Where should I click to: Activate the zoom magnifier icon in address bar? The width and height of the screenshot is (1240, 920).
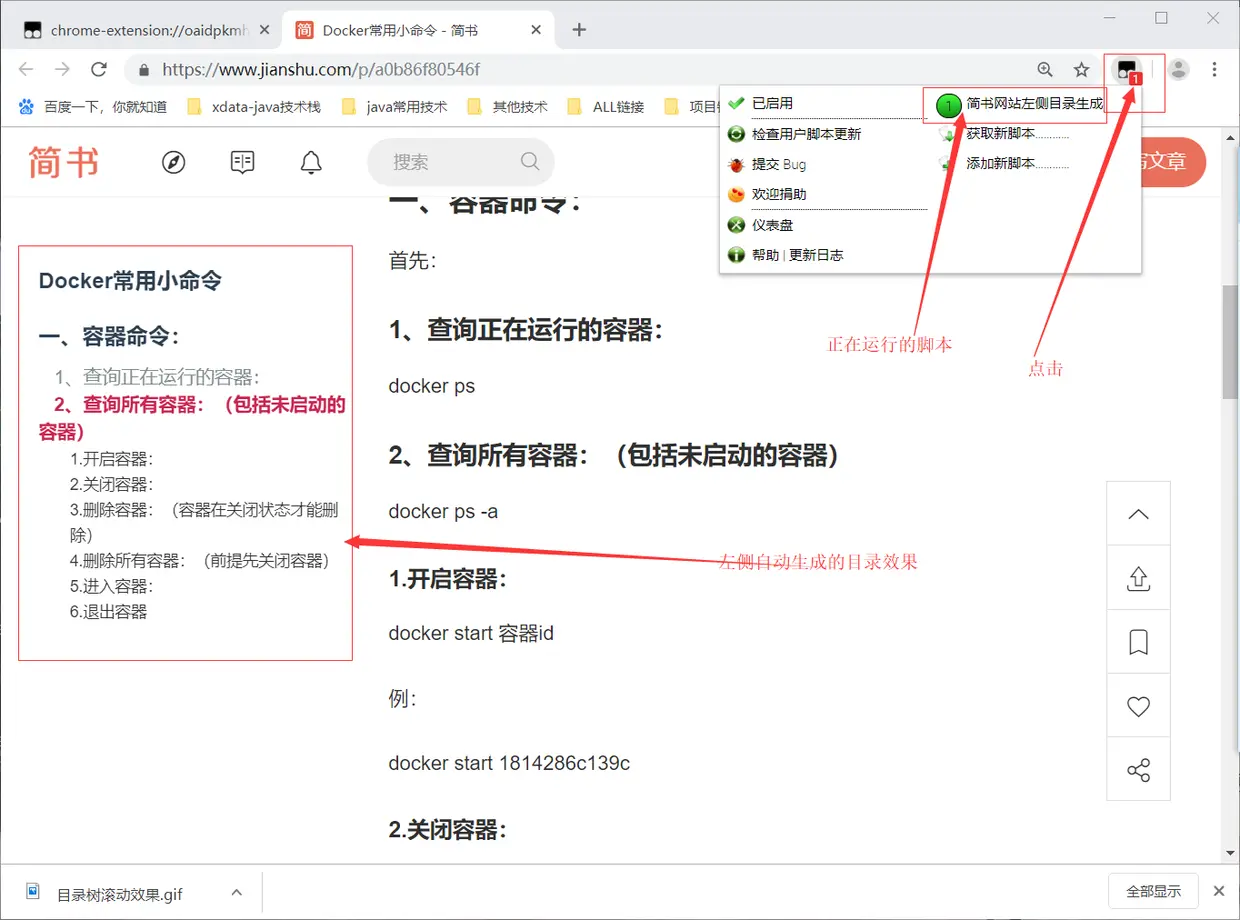1044,69
